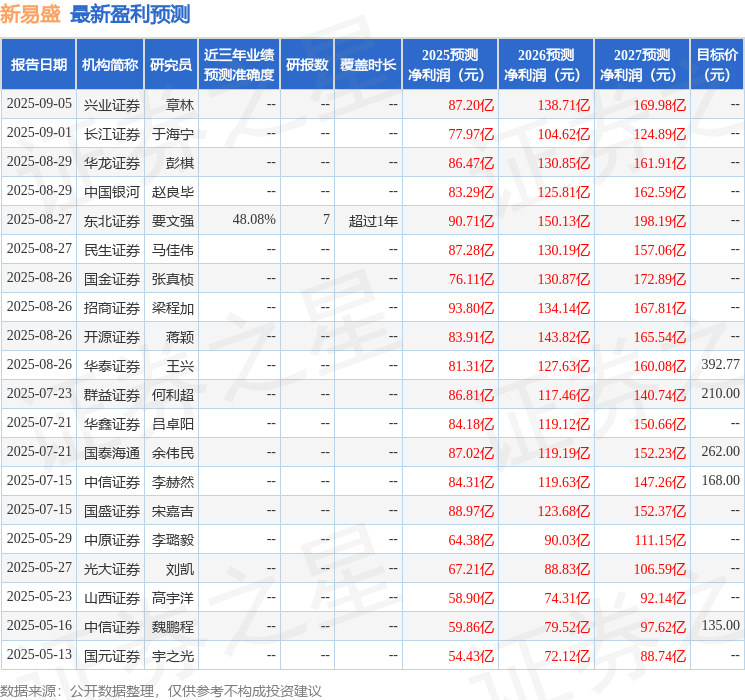The height and width of the screenshot is (700, 745).
Task: Select researcher 章林
Action: pos(180,105)
